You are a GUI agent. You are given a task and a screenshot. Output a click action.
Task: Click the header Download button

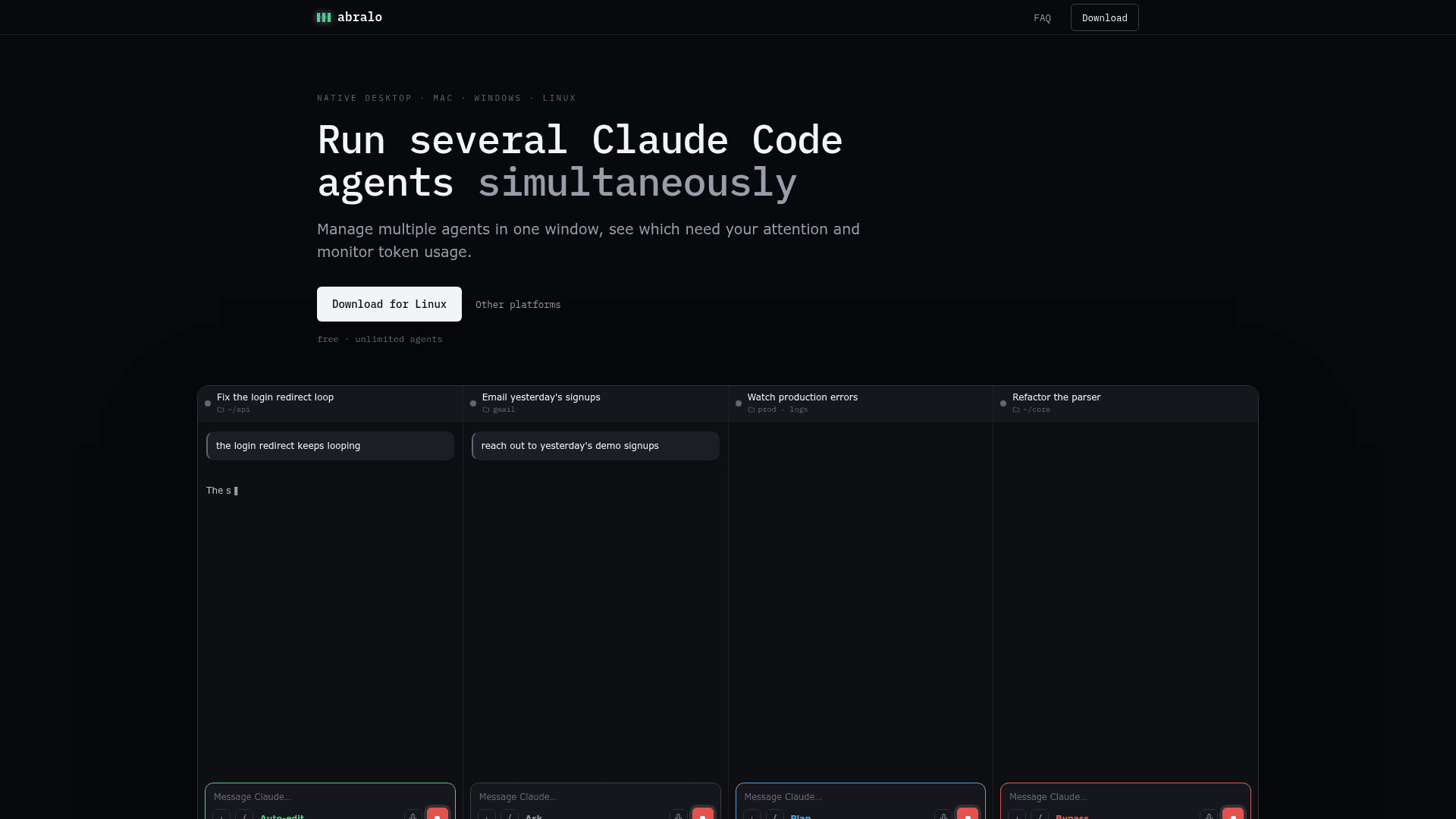[1104, 17]
